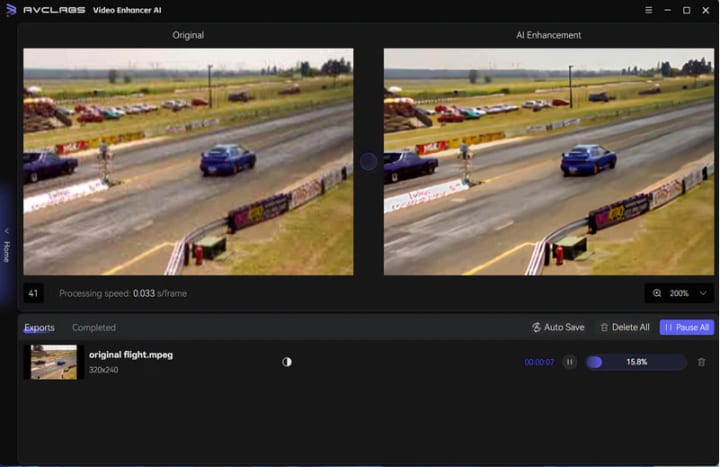This screenshot has height=467, width=720.
Task: Maximize the Video Enhancer AI window
Action: [686, 10]
